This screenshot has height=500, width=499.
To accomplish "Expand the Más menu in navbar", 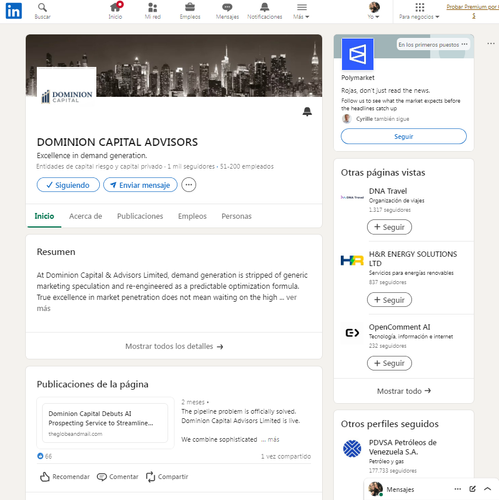I will 301,11.
